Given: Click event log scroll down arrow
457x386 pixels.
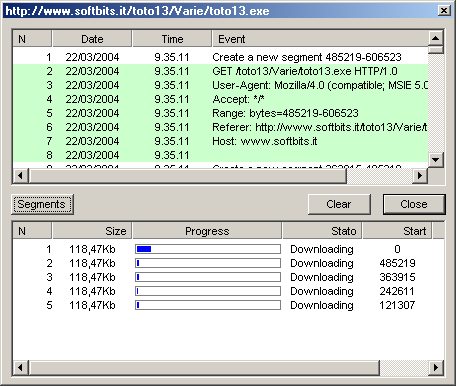Looking at the screenshot, I should click(435, 160).
